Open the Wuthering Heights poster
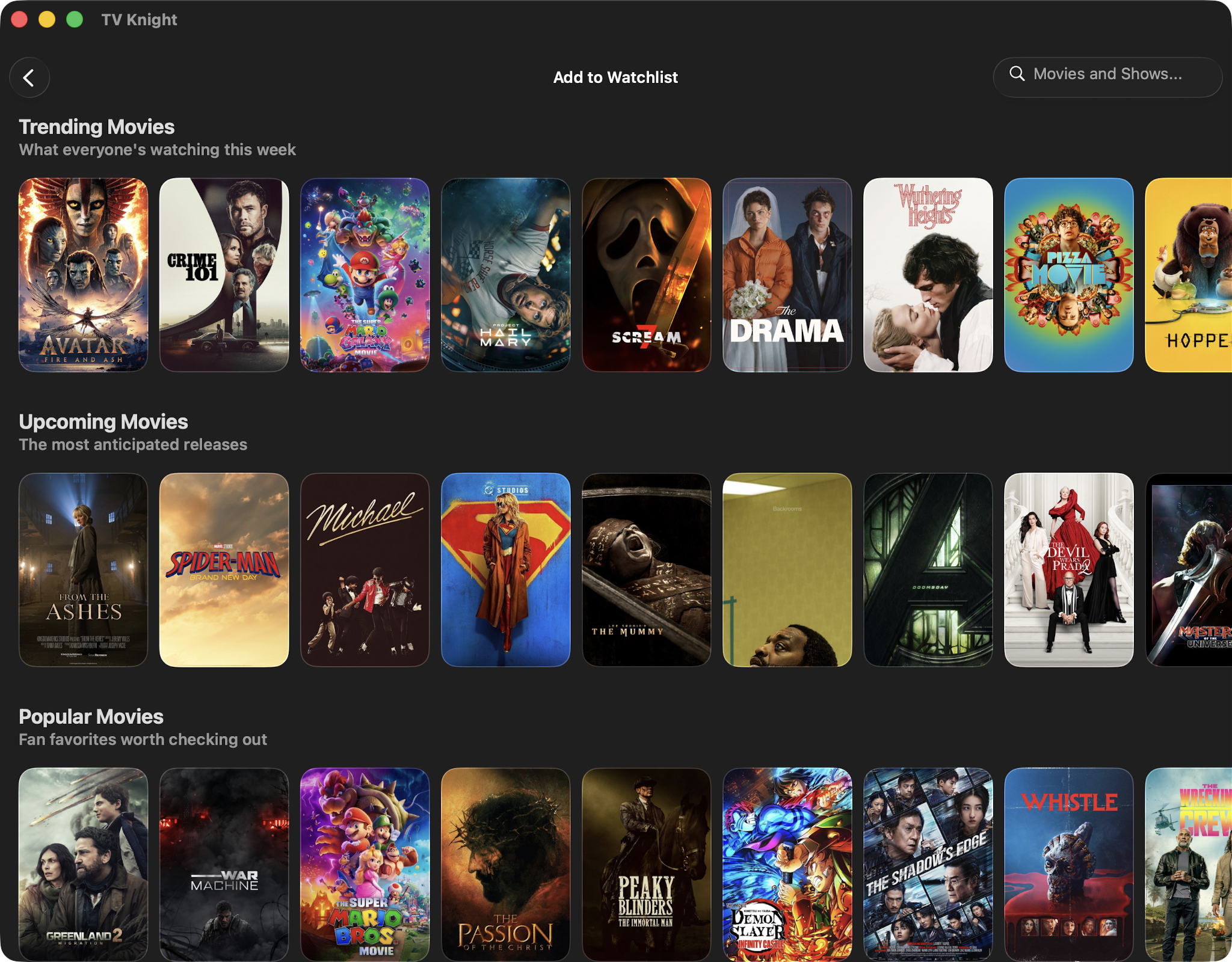This screenshot has width=1232, height=962. [928, 275]
